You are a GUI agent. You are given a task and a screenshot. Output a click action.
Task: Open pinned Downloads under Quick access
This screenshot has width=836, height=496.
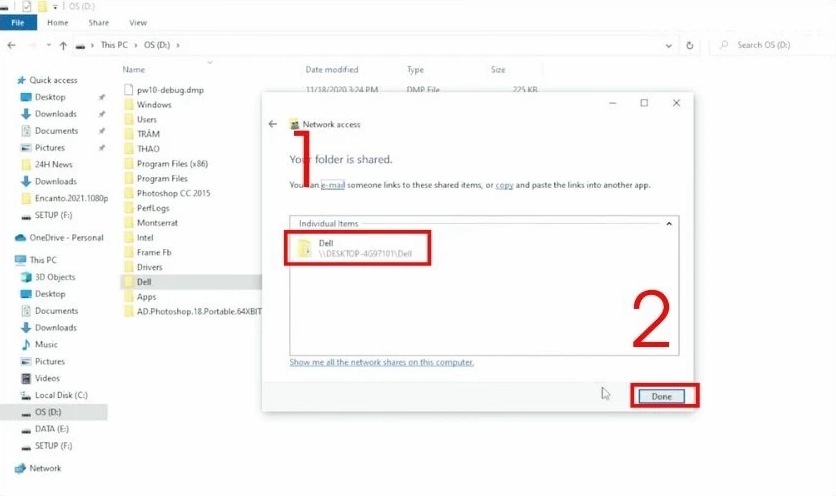click(x=55, y=114)
